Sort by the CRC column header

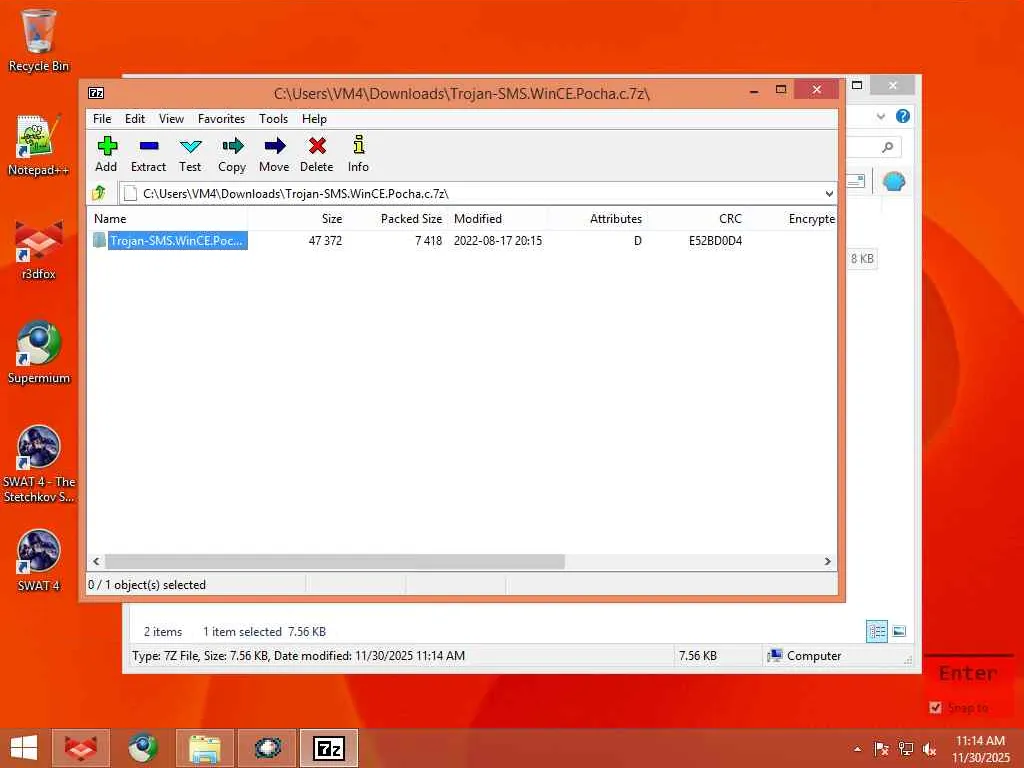[x=697, y=219]
